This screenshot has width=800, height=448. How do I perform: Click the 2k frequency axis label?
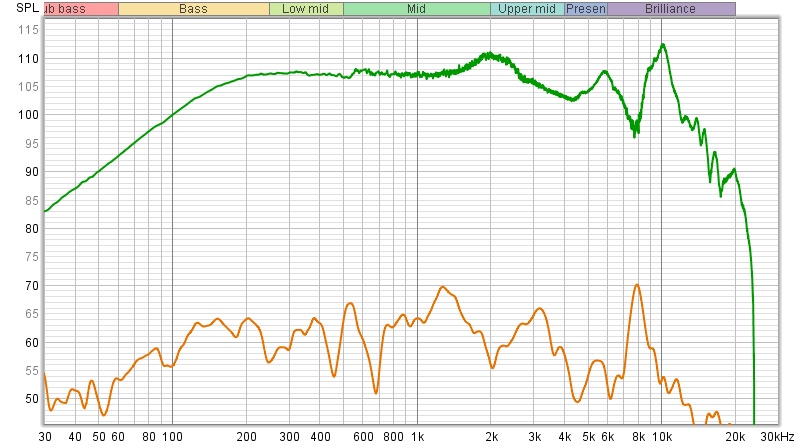tap(492, 437)
